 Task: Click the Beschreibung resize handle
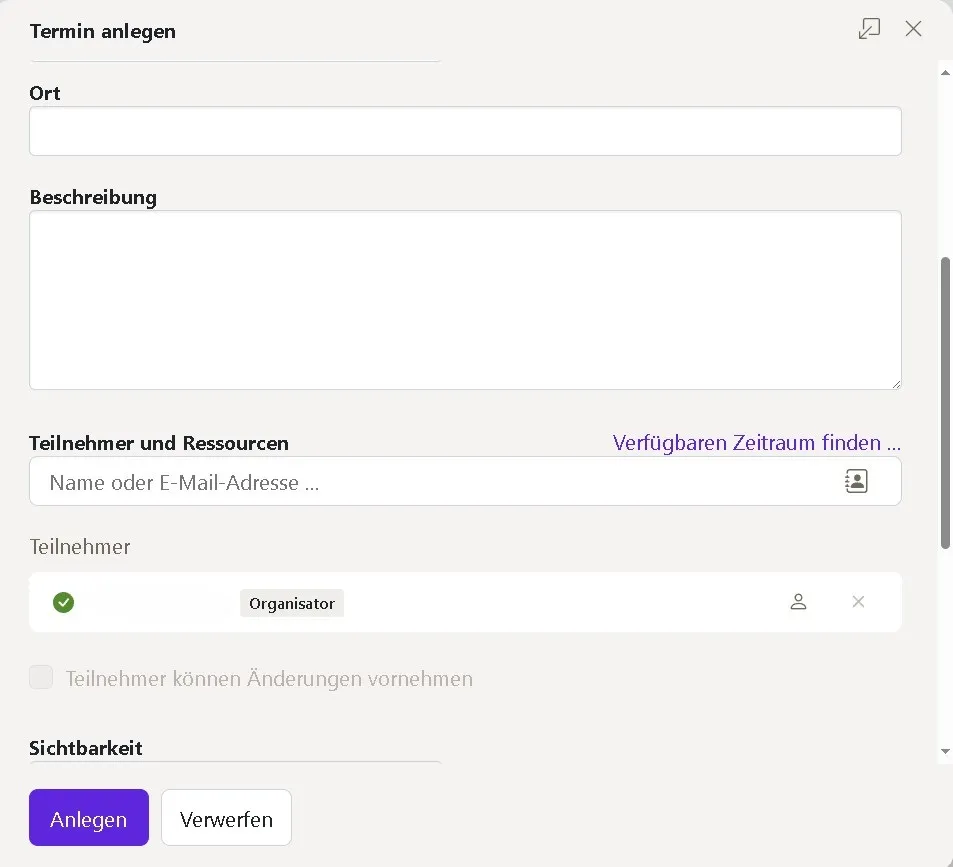point(895,383)
